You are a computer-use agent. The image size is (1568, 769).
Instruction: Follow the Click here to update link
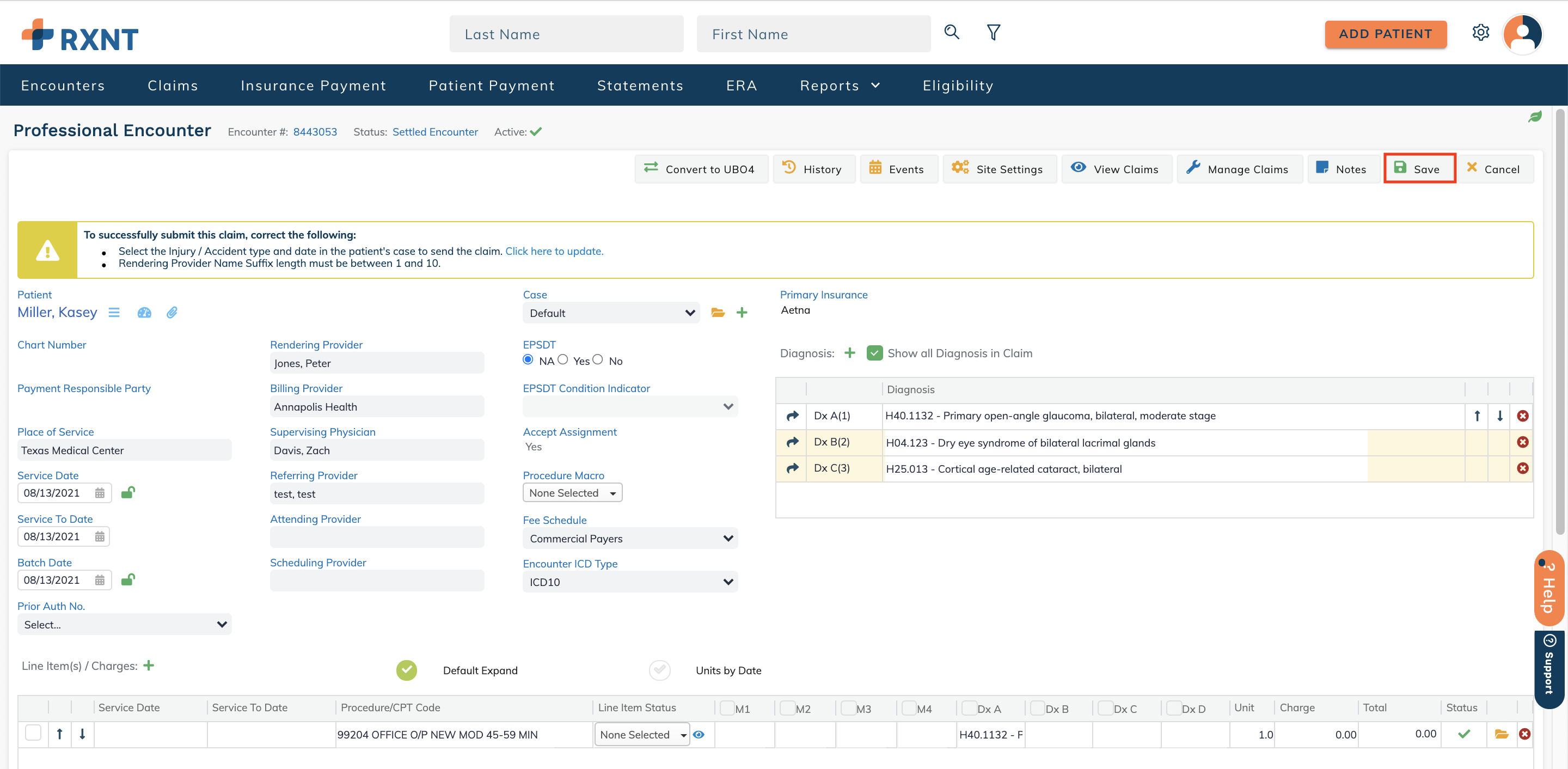point(554,251)
